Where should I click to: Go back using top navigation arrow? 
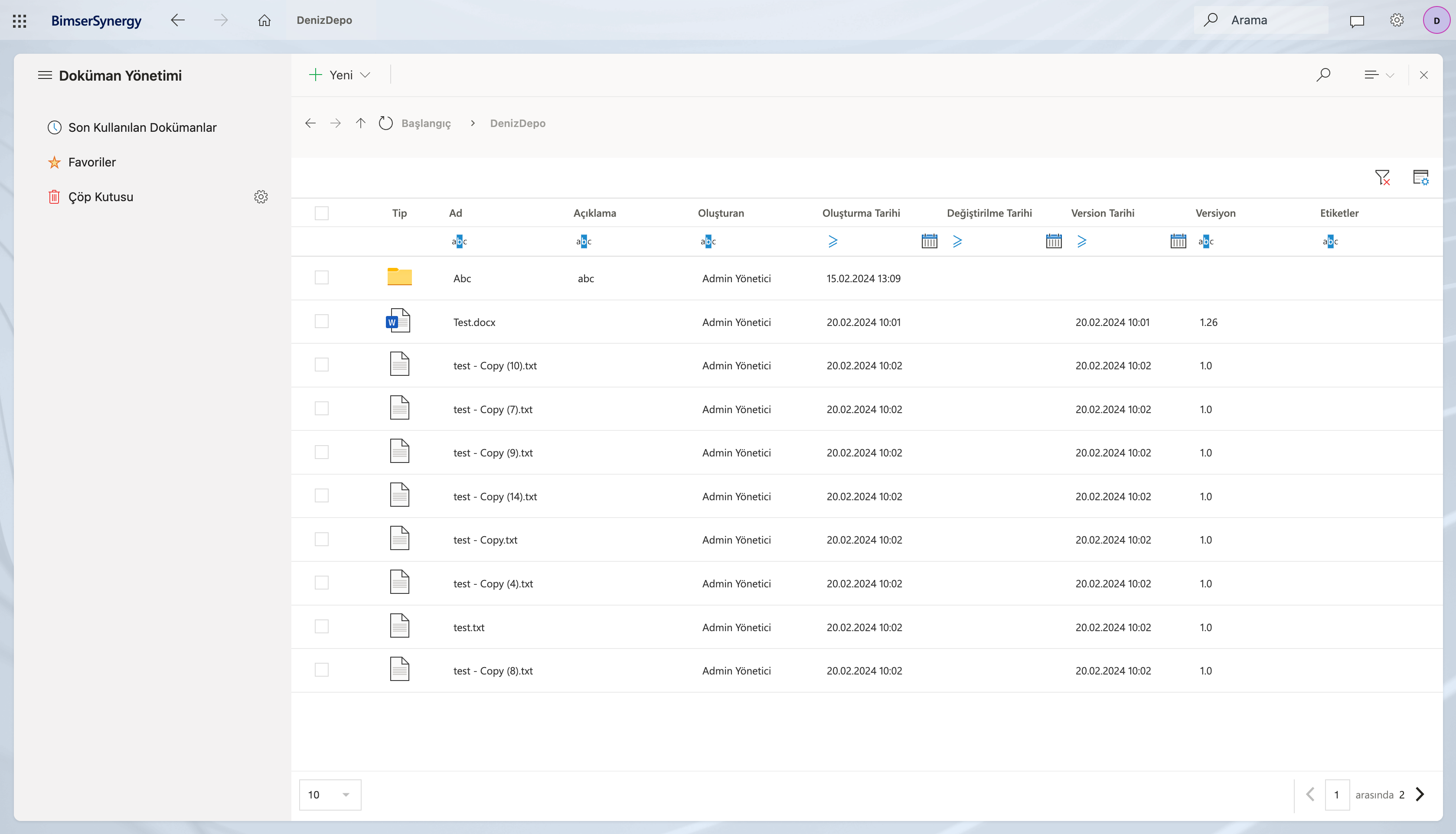178,21
